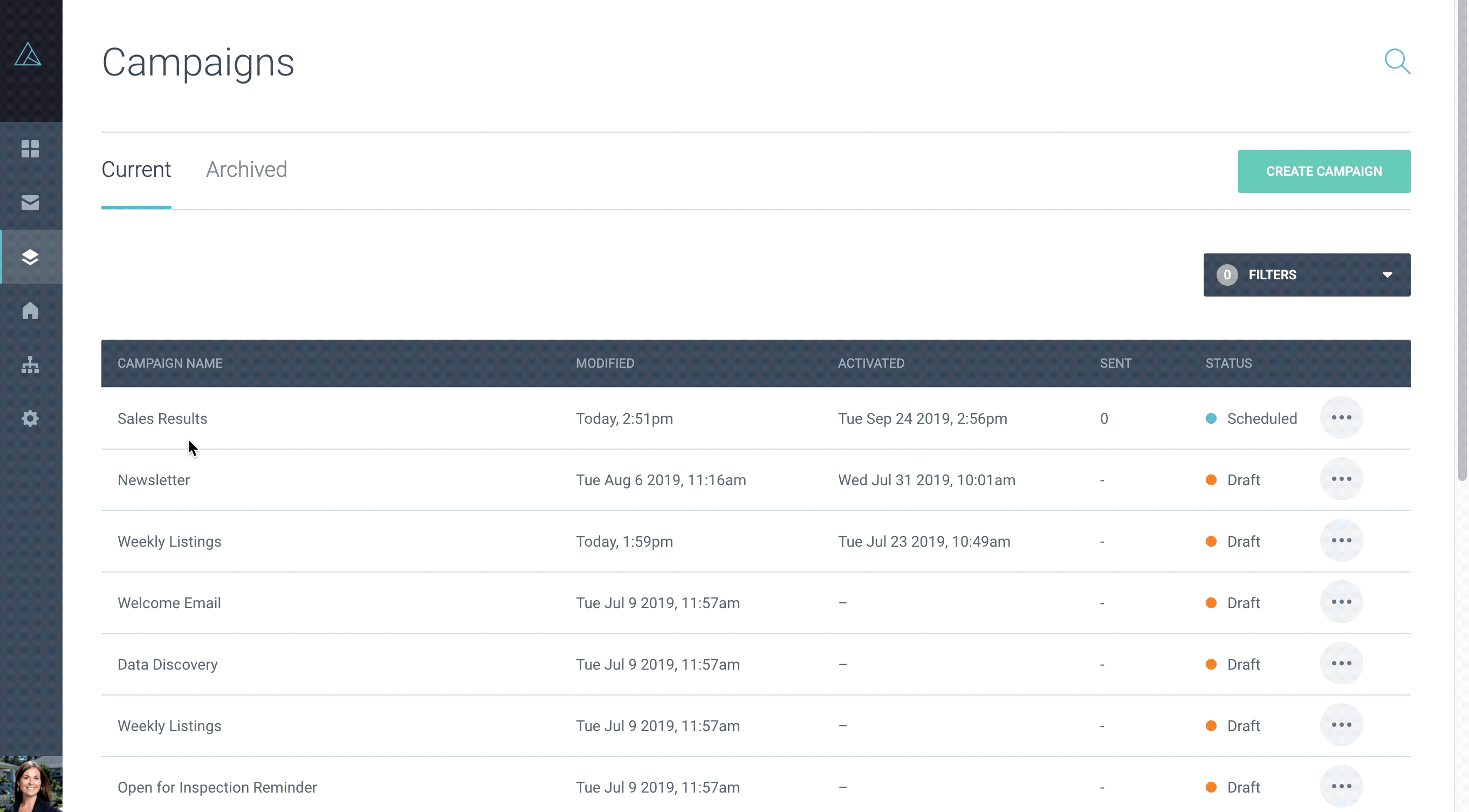Open the org hierarchy icon in sidebar

(x=30, y=364)
